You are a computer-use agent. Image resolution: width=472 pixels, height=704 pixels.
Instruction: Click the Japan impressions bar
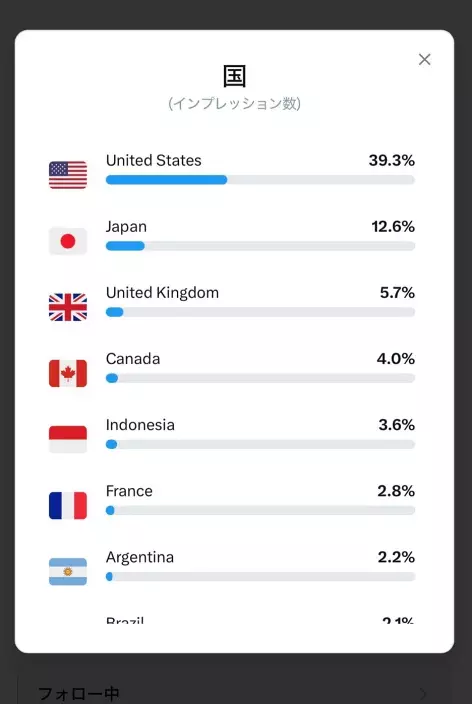(x=260, y=246)
